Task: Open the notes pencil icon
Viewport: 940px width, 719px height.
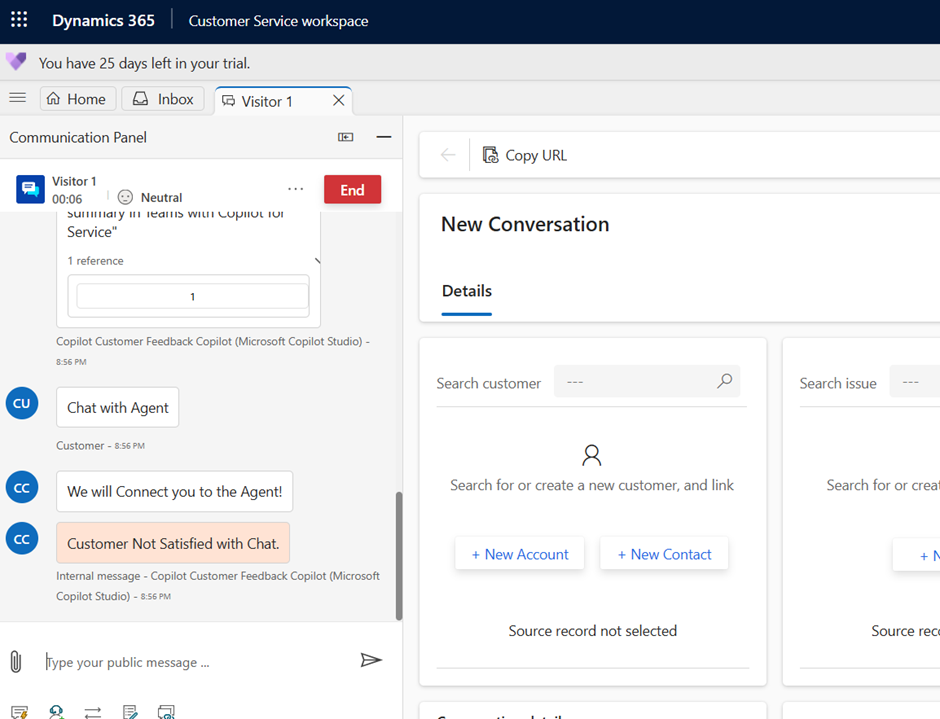Action: coord(130,712)
